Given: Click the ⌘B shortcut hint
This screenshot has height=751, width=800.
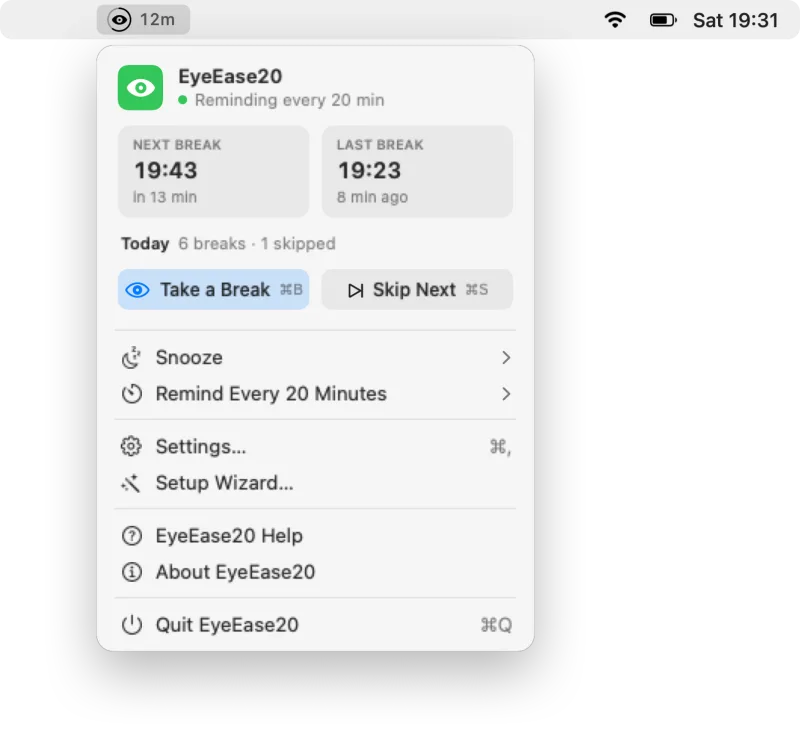Looking at the screenshot, I should coord(291,290).
